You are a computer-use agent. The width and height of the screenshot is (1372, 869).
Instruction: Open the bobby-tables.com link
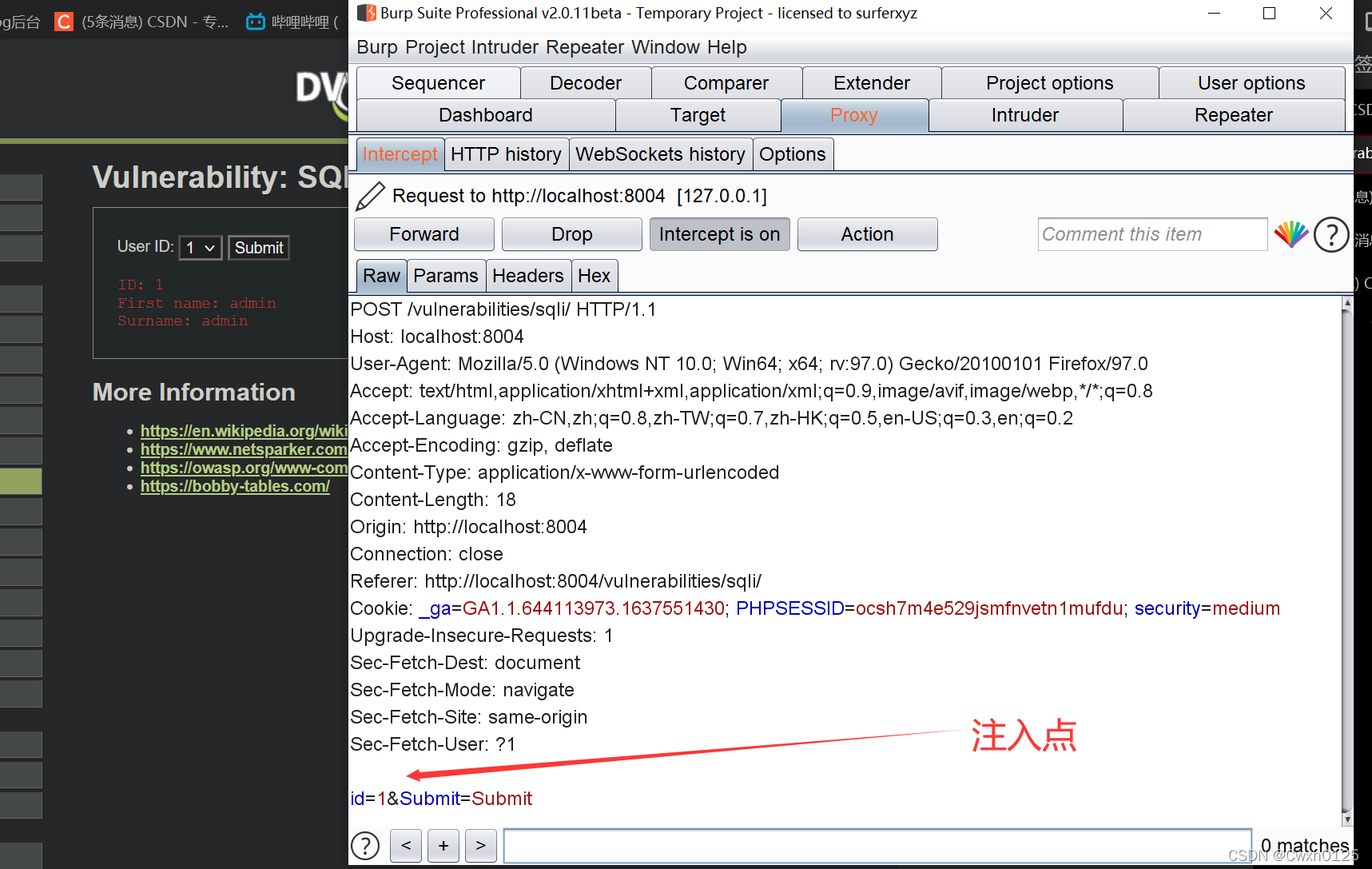(235, 486)
